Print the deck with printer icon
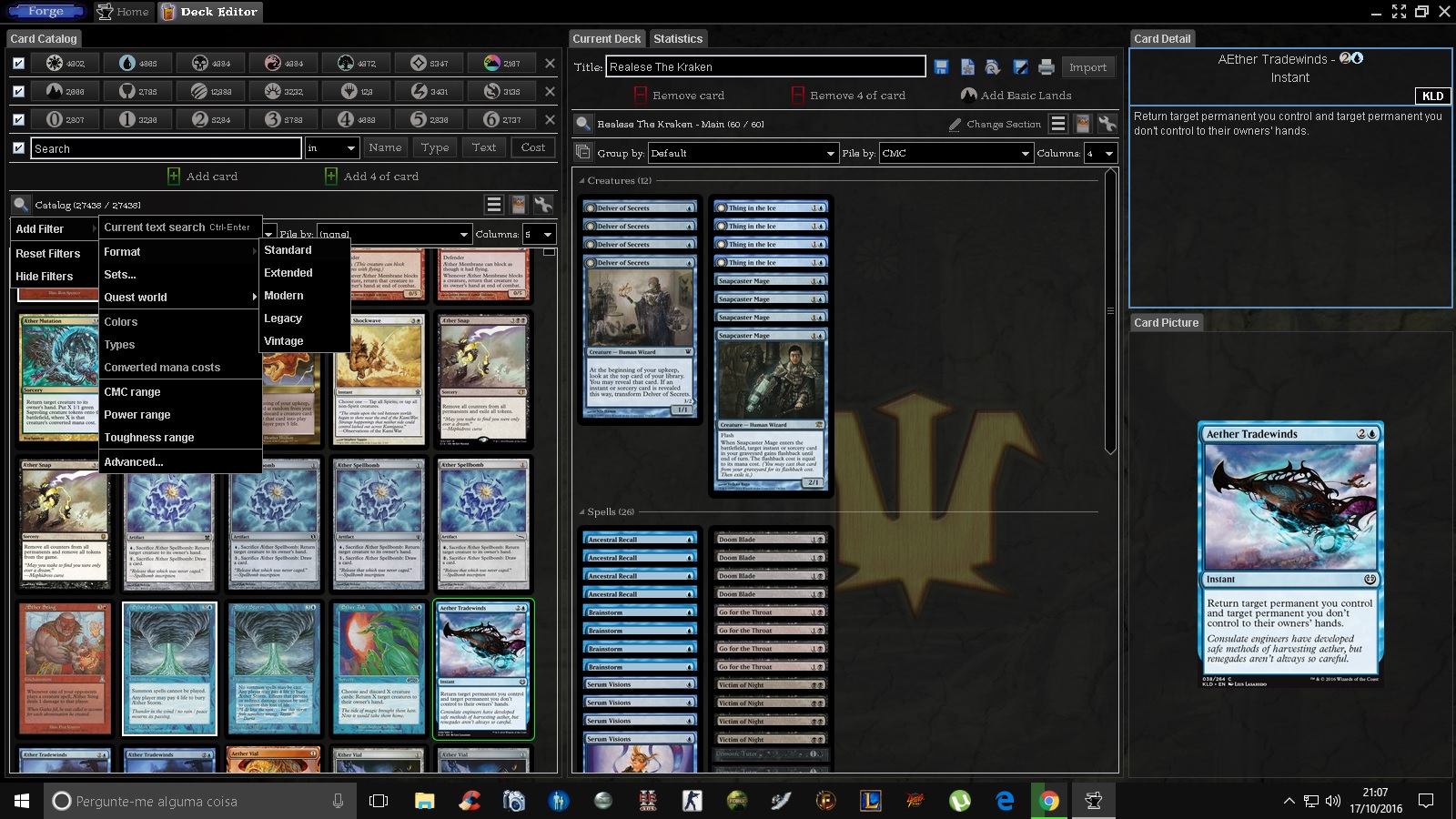The width and height of the screenshot is (1456, 819). point(1046,66)
